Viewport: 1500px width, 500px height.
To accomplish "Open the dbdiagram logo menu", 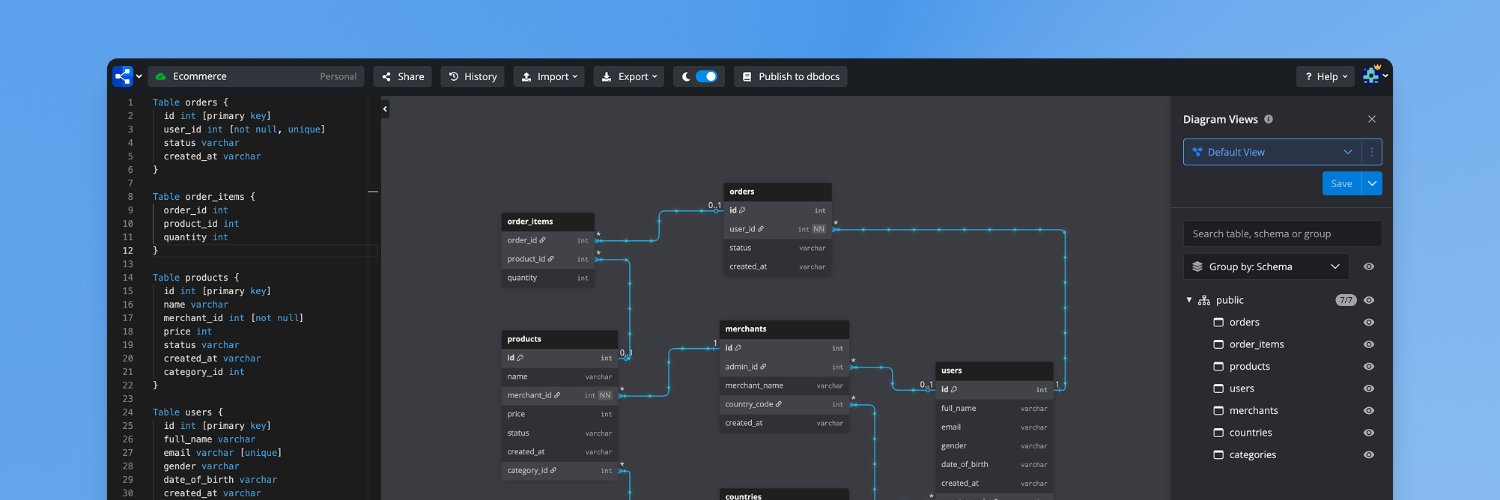I will pyautogui.click(x=127, y=76).
